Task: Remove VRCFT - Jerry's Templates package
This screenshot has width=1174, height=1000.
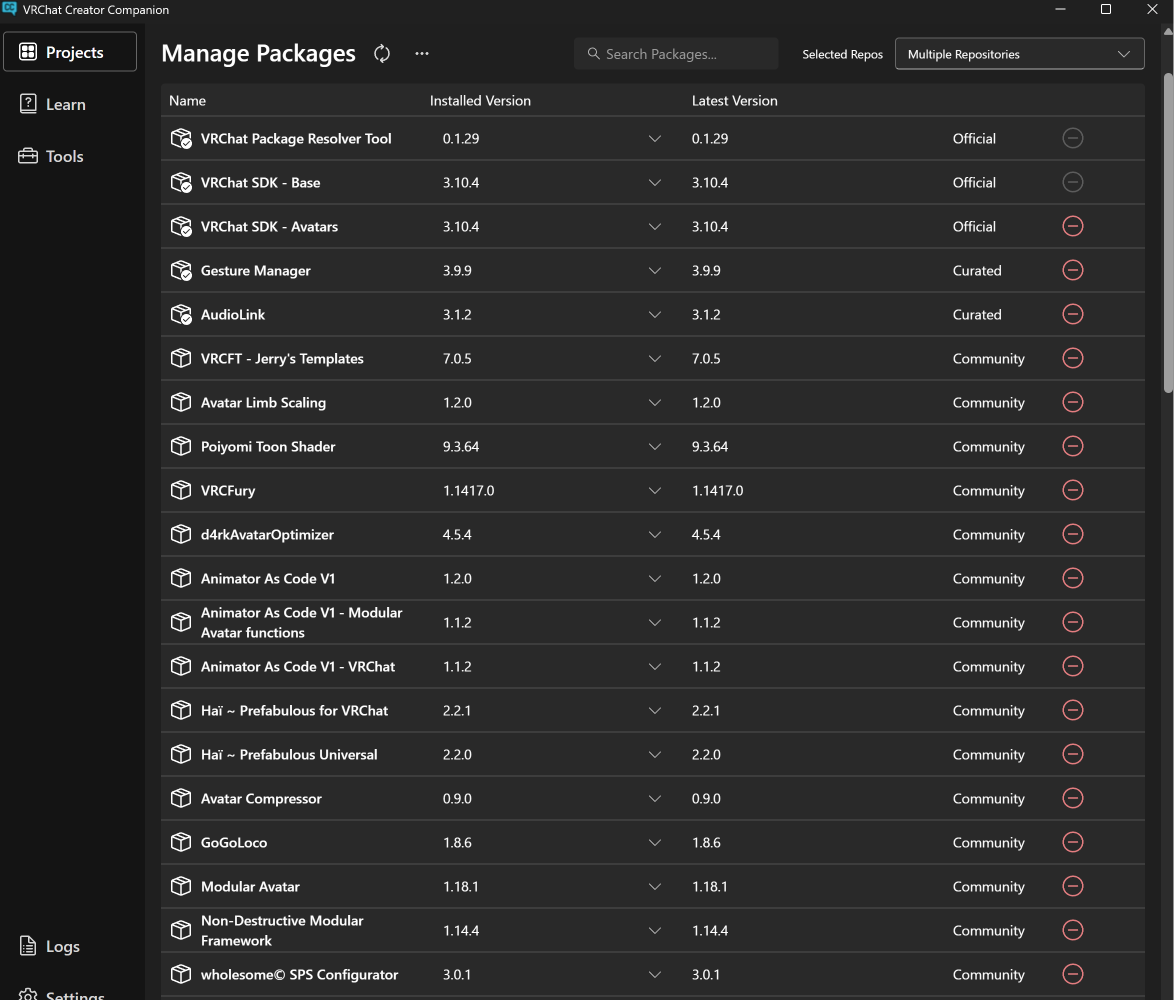Action: click(1073, 359)
